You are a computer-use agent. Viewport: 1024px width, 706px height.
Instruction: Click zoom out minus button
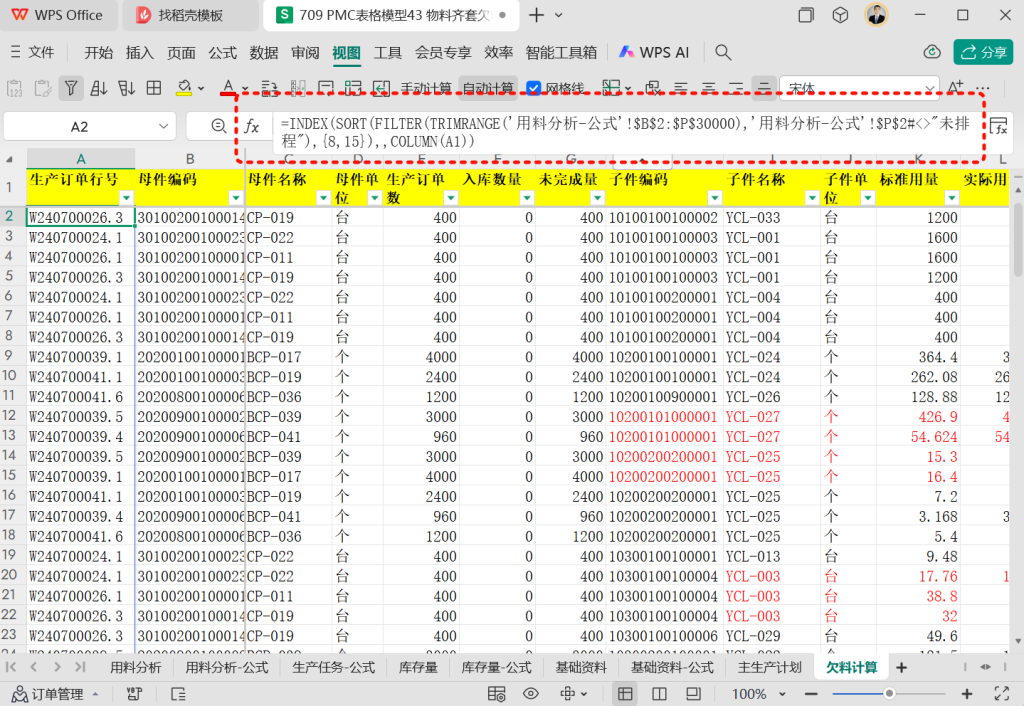tap(811, 694)
